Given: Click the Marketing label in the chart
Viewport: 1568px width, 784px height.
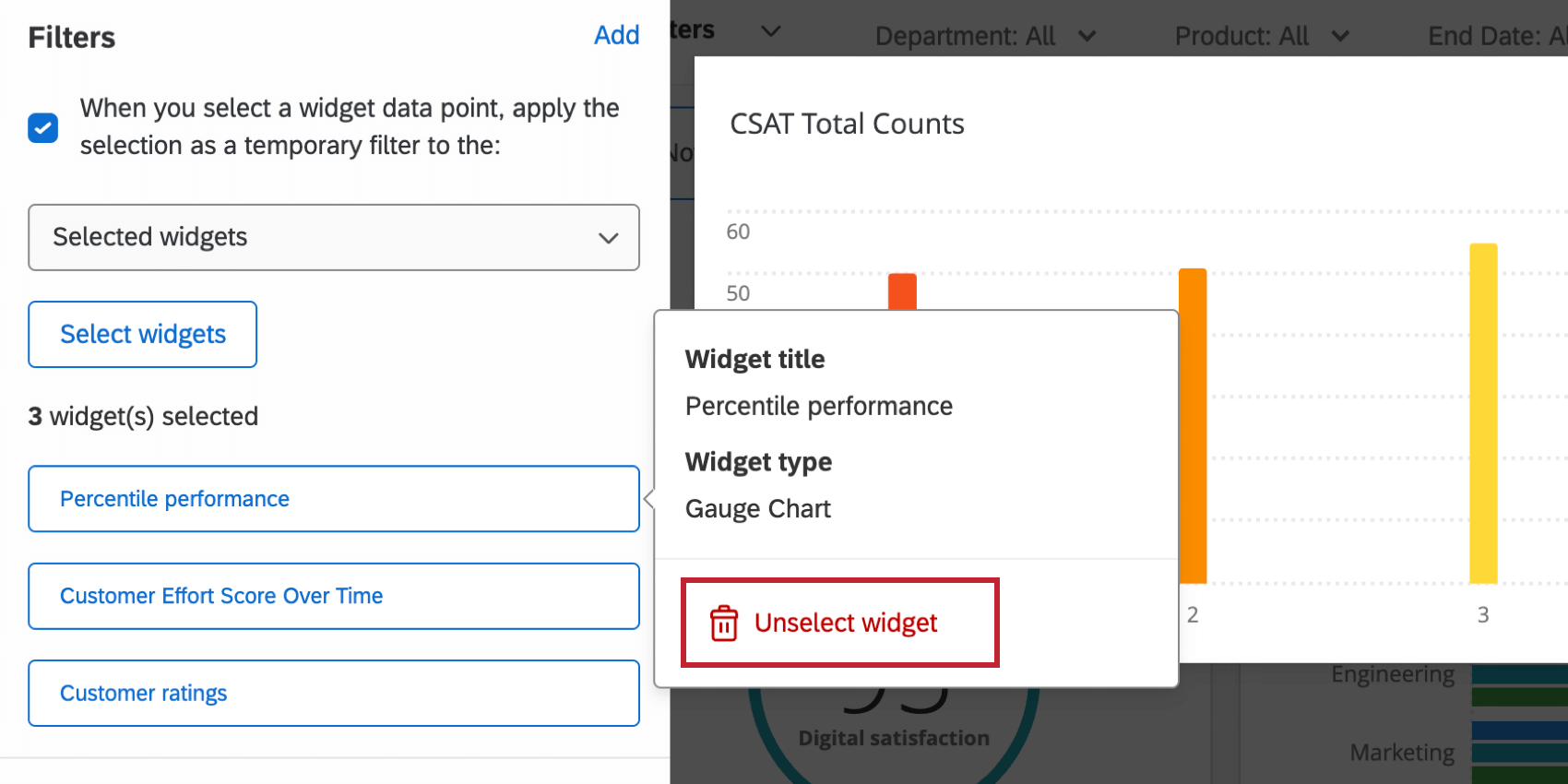Looking at the screenshot, I should click(x=1401, y=752).
